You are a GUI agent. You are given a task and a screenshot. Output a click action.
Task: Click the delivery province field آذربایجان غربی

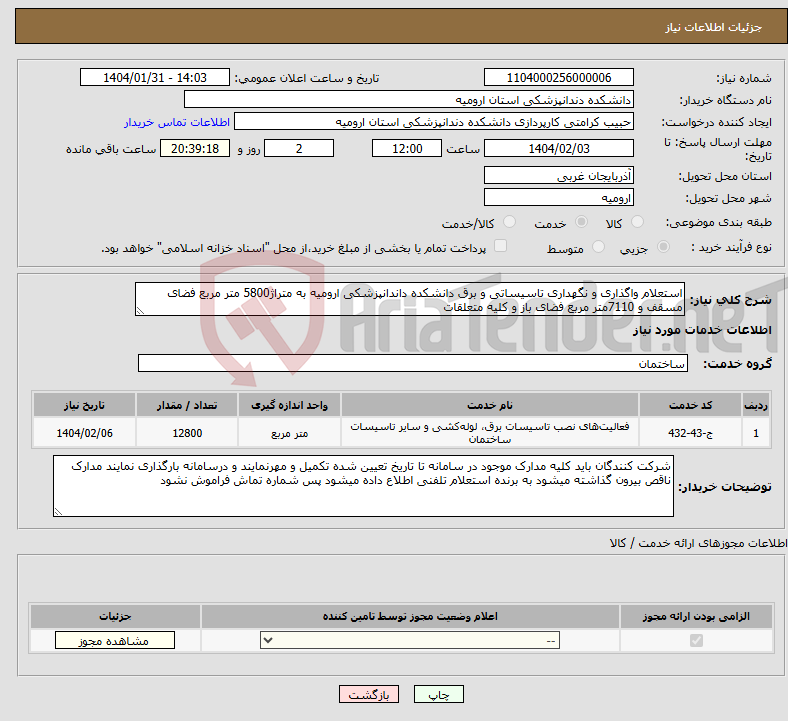click(x=558, y=175)
